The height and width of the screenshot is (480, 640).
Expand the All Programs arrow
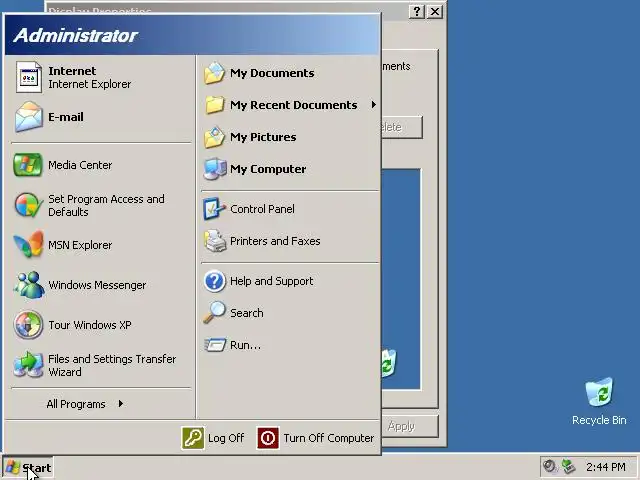(x=121, y=404)
